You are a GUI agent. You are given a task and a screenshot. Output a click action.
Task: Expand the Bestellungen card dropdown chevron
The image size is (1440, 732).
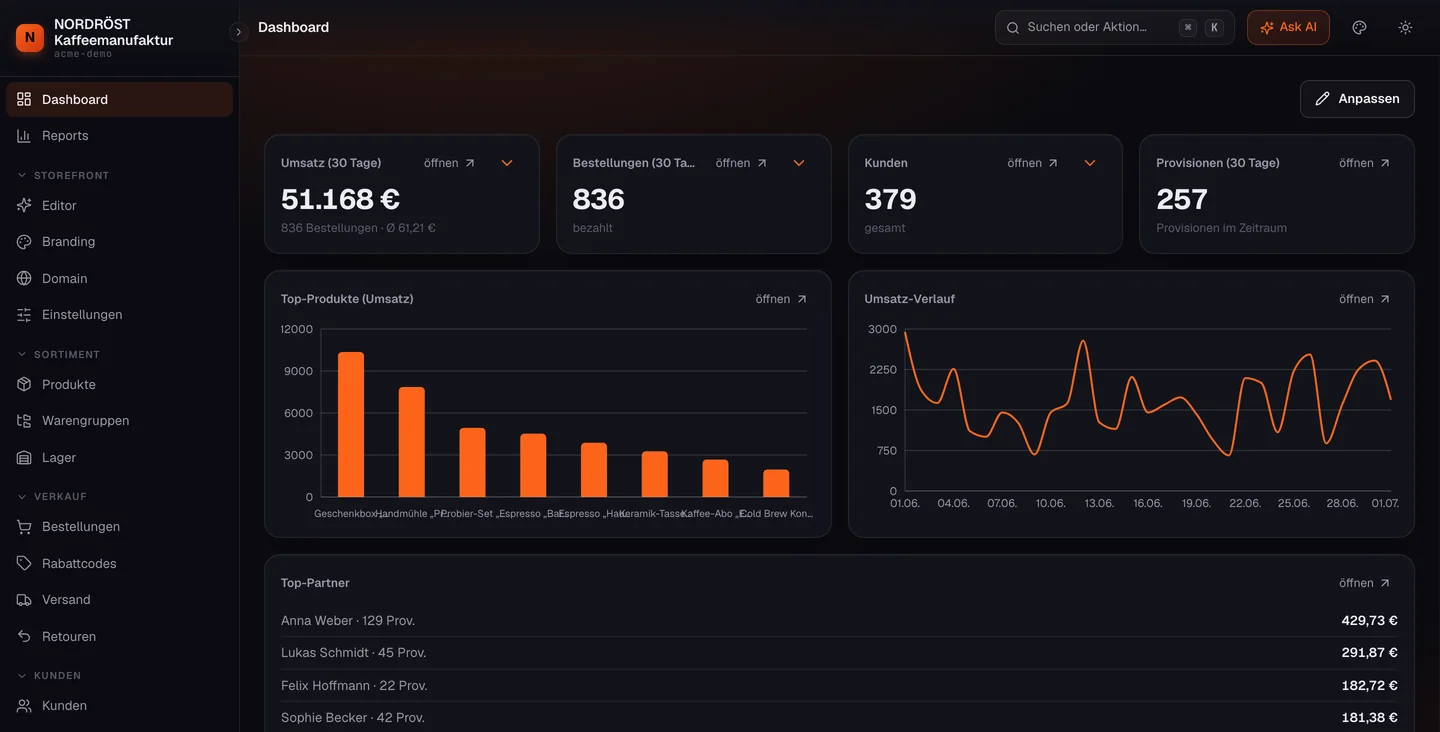[x=799, y=163]
